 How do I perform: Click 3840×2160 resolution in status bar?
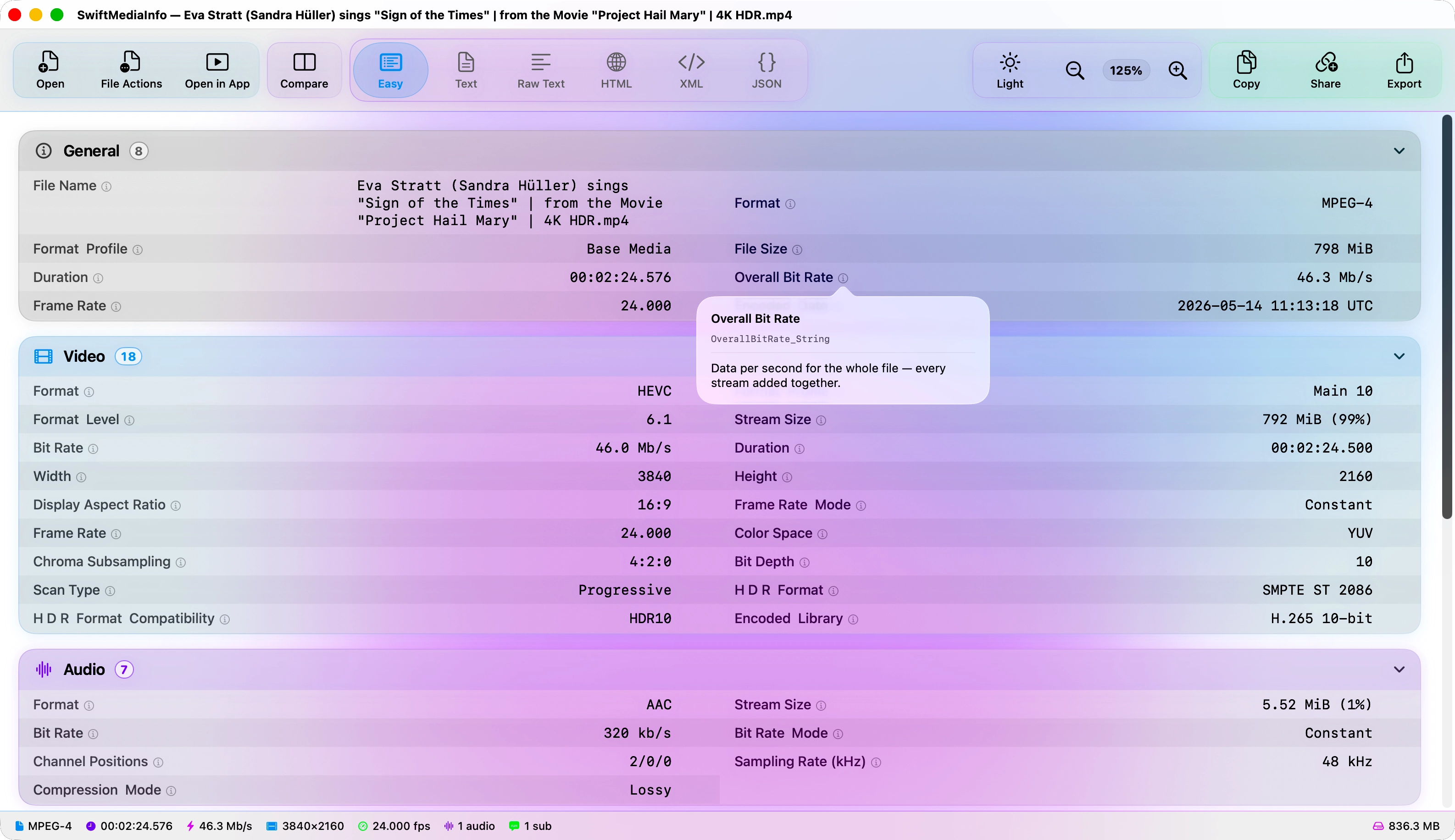(x=305, y=826)
